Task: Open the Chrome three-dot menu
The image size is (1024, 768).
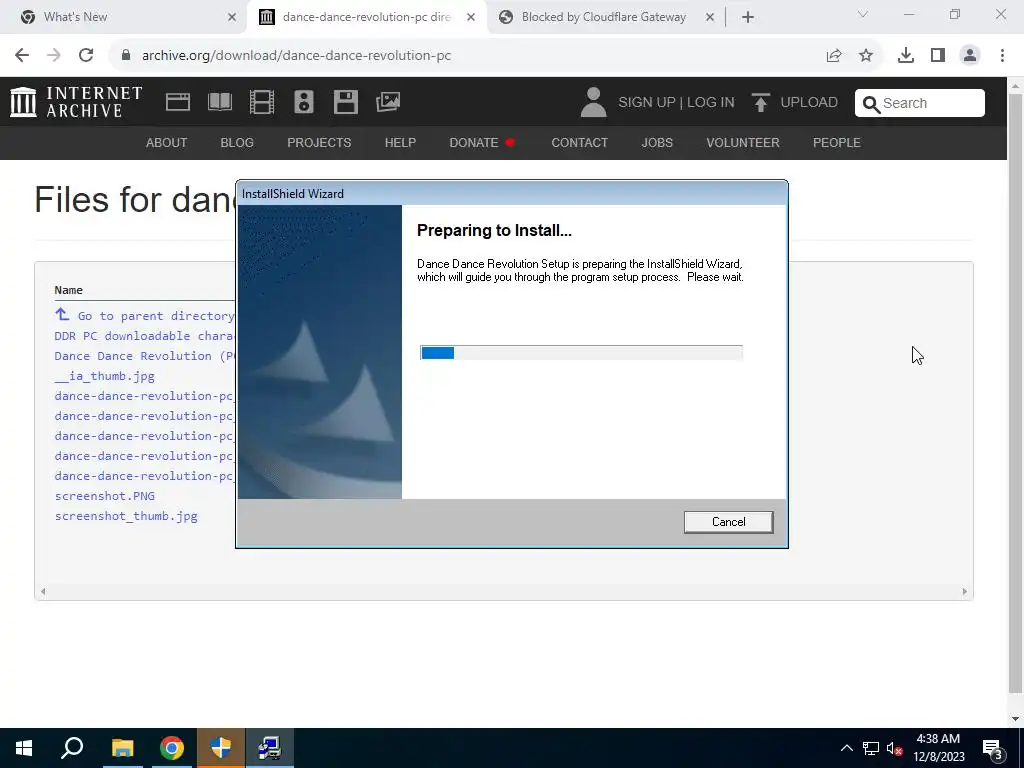Action: point(1002,56)
